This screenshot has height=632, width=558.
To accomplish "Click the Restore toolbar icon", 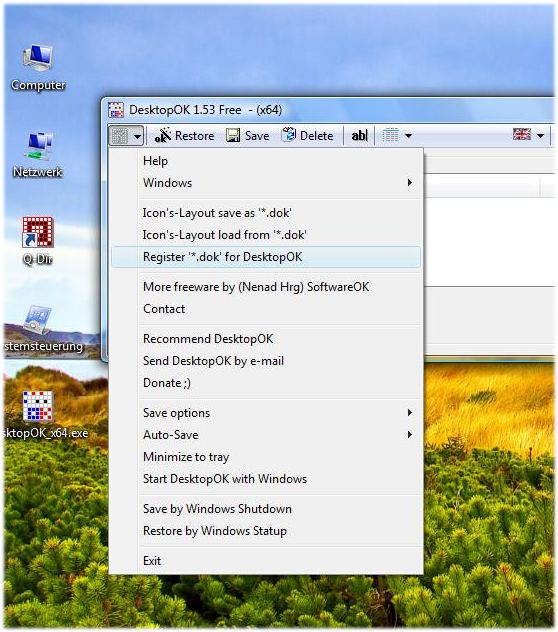I will coord(163,135).
